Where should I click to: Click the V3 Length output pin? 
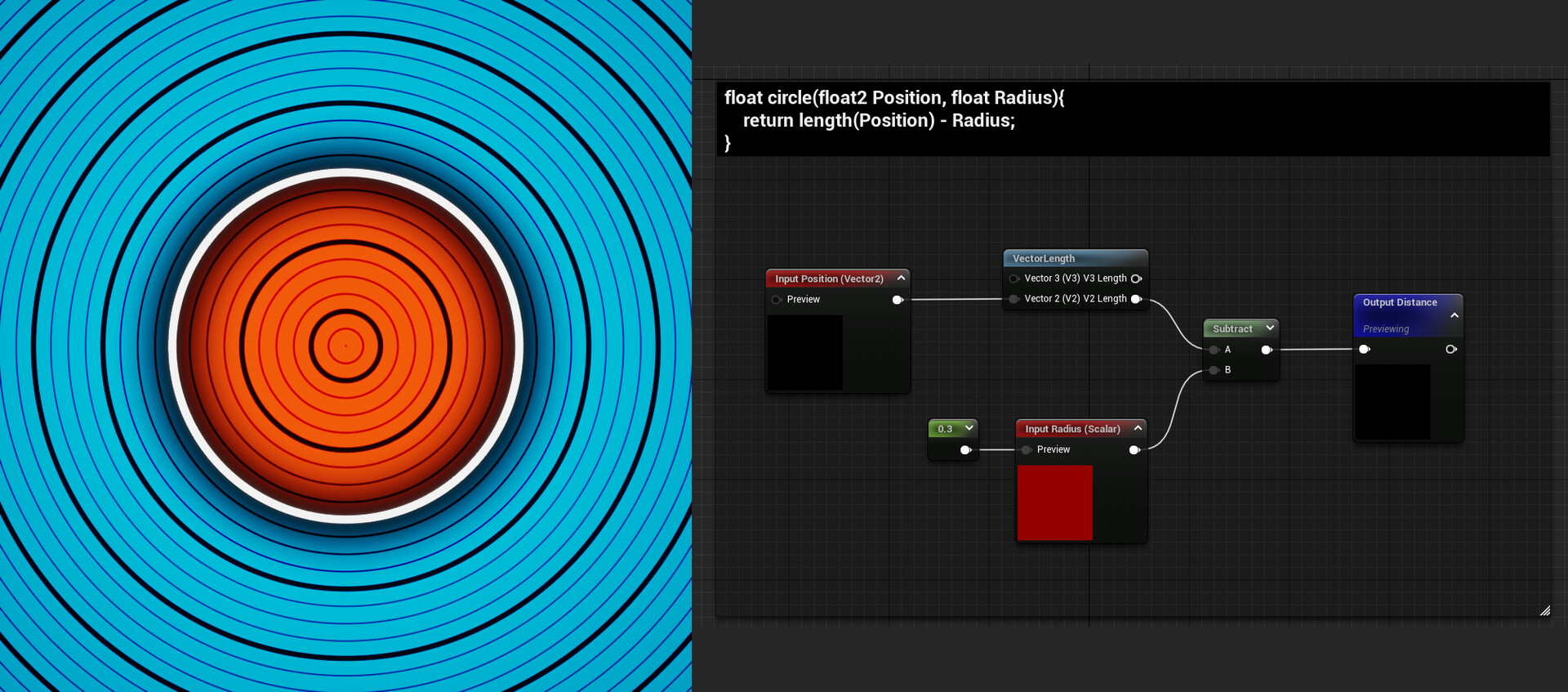click(1136, 279)
